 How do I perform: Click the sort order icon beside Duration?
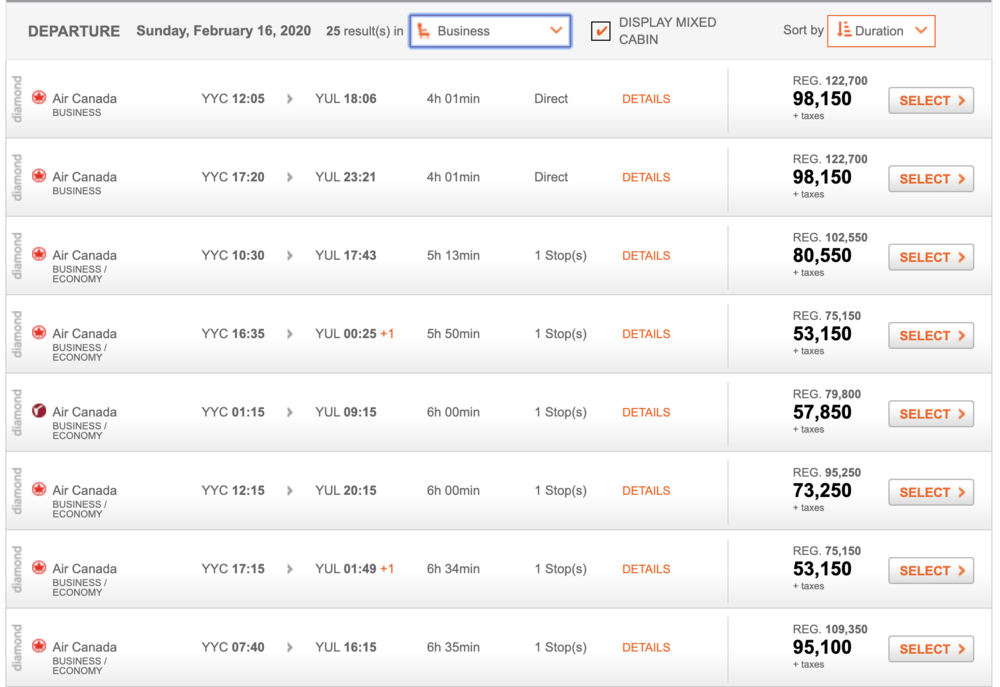844,31
